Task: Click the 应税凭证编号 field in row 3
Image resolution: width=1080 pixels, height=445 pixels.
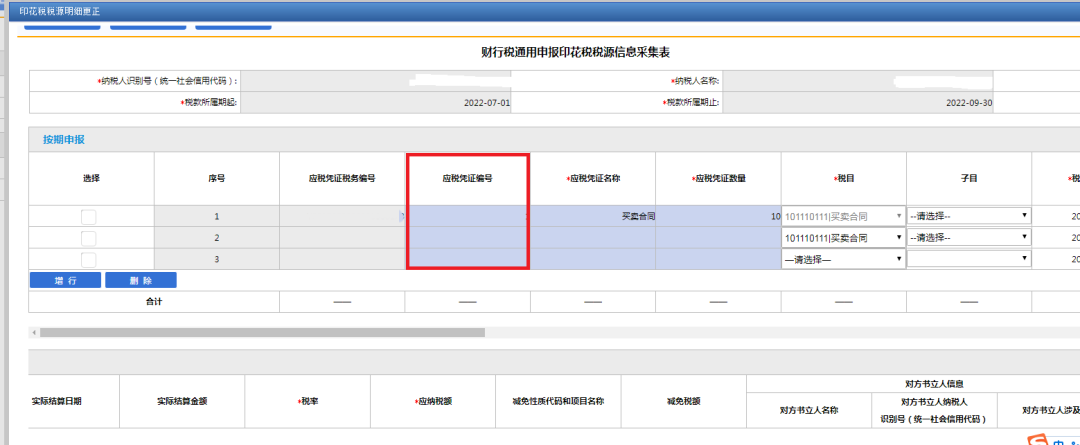Action: tap(468, 259)
